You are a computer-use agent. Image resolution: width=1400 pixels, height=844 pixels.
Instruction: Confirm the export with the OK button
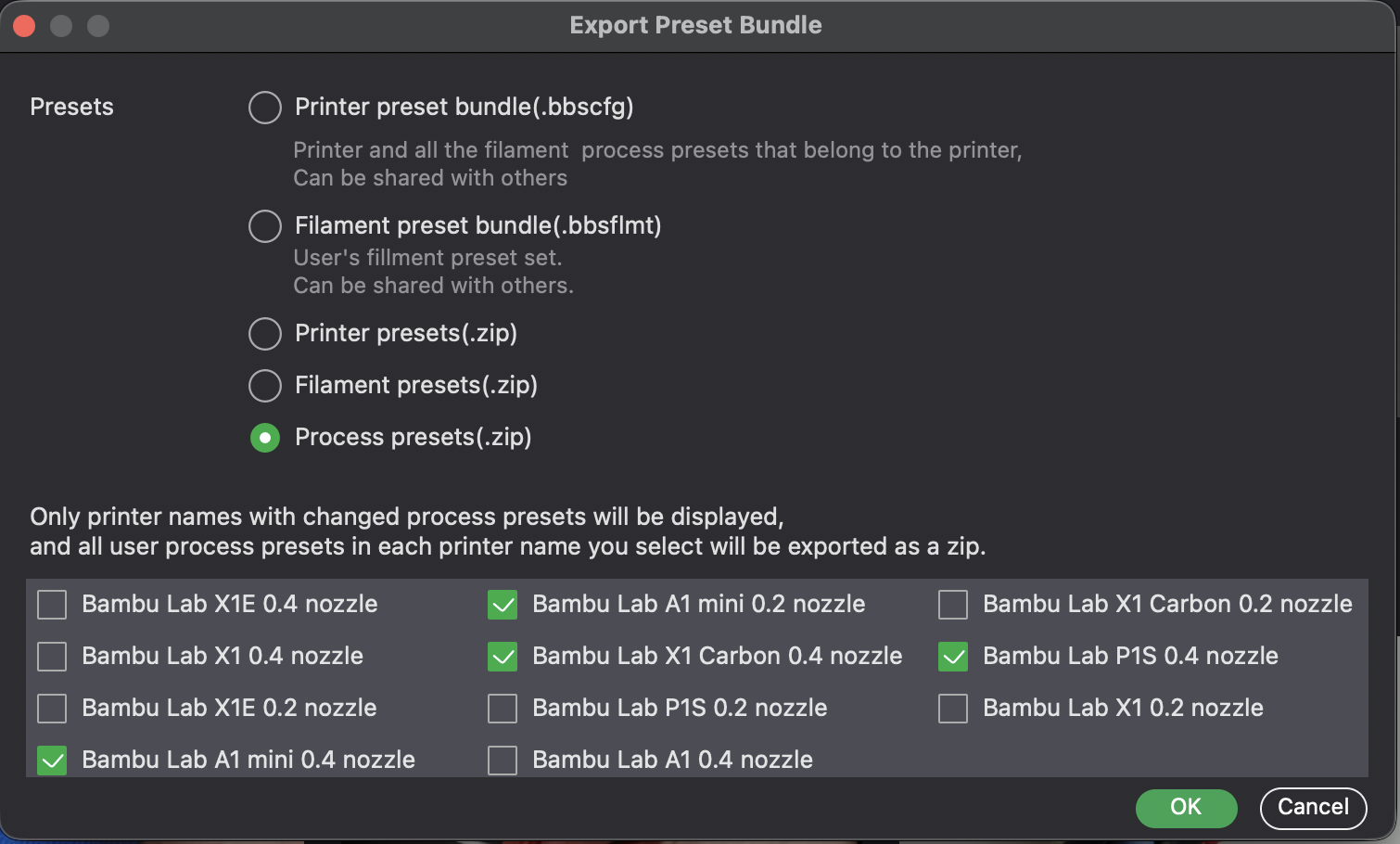[x=1186, y=808]
